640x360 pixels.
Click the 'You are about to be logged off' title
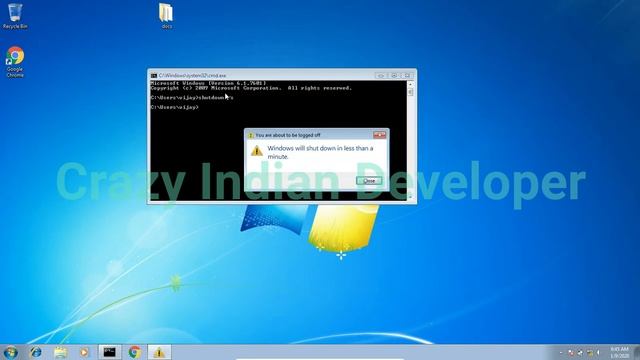pyautogui.click(x=288, y=135)
